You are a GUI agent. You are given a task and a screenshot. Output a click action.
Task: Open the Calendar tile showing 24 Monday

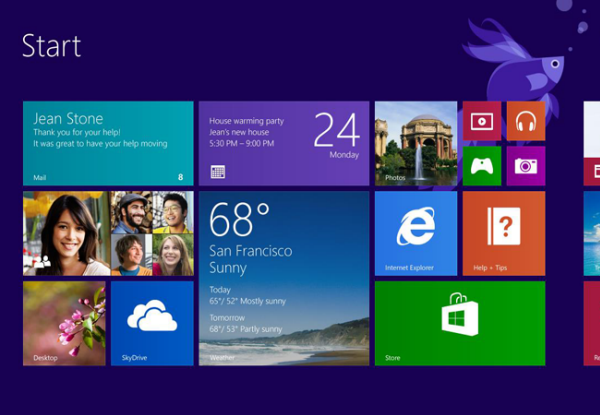point(283,143)
